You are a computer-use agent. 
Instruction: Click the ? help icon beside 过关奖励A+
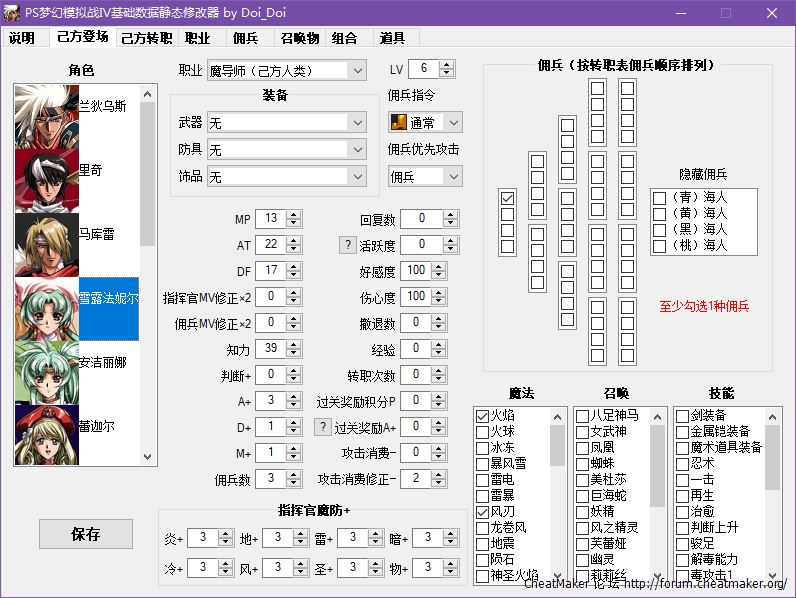click(x=322, y=427)
